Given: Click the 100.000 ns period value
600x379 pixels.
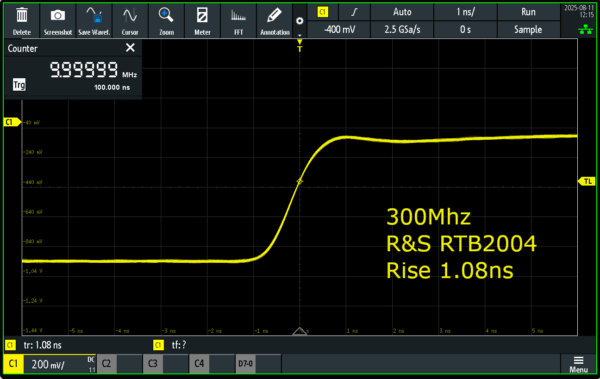Looking at the screenshot, I should click(112, 87).
